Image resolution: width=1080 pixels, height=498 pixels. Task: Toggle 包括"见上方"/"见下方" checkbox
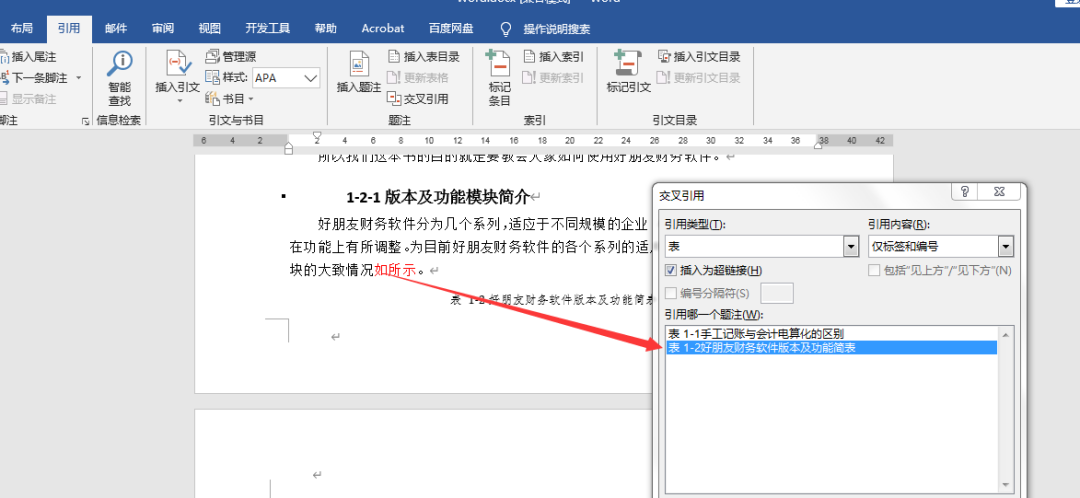point(874,271)
